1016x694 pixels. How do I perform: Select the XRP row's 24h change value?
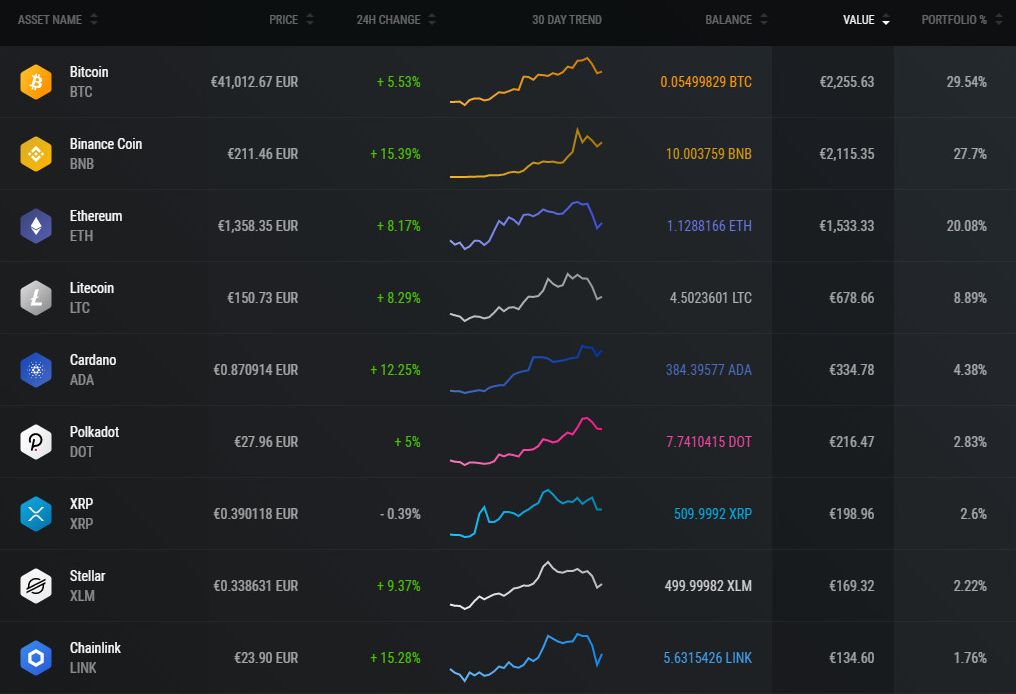point(400,514)
